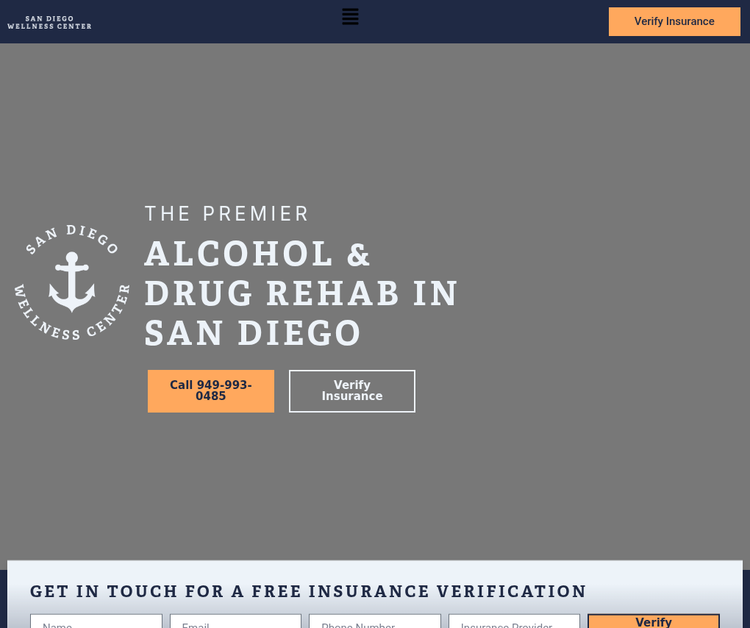The height and width of the screenshot is (628, 750).
Task: Click the Insurance Provider input field
Action: 514,621
